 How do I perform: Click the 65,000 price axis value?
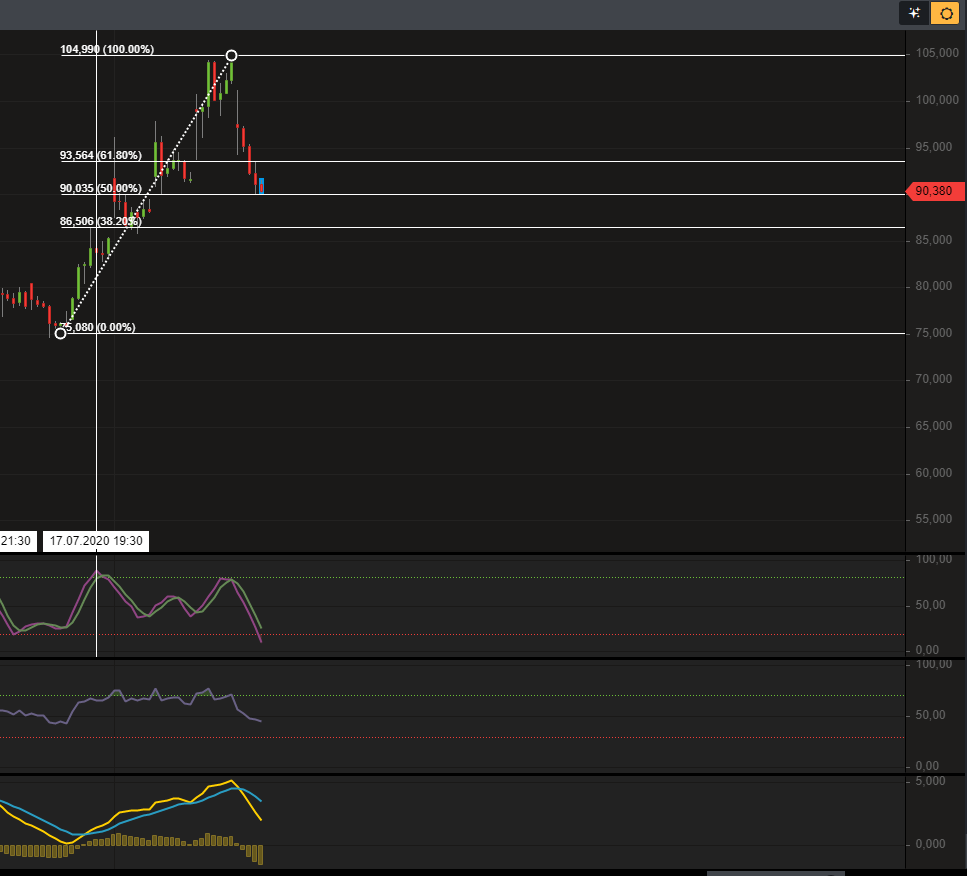click(934, 426)
